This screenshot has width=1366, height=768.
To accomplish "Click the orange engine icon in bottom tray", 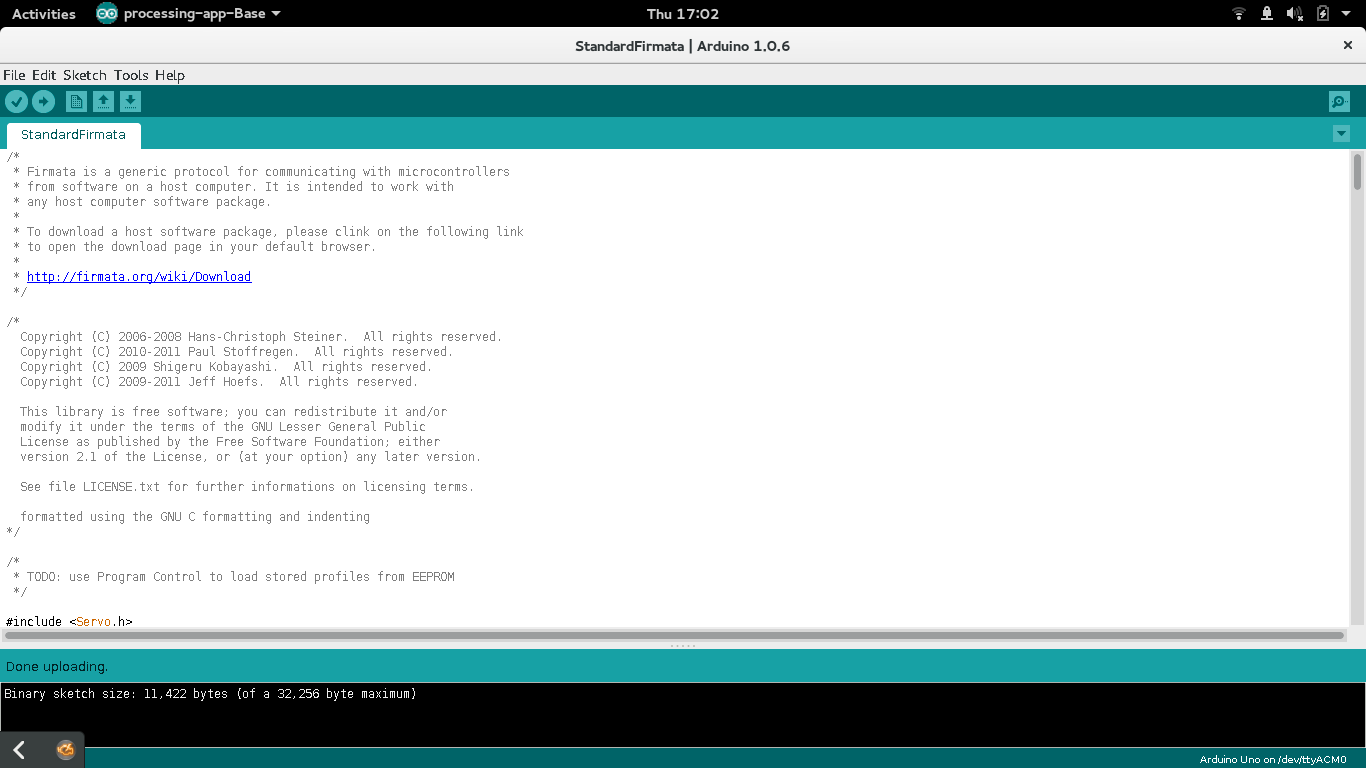I will point(66,750).
